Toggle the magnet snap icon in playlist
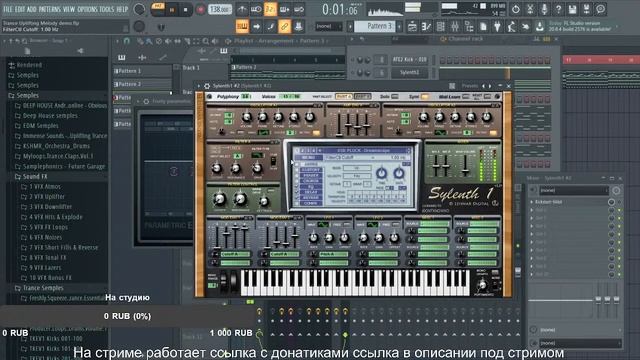The height and width of the screenshot is (360, 640). (127, 41)
